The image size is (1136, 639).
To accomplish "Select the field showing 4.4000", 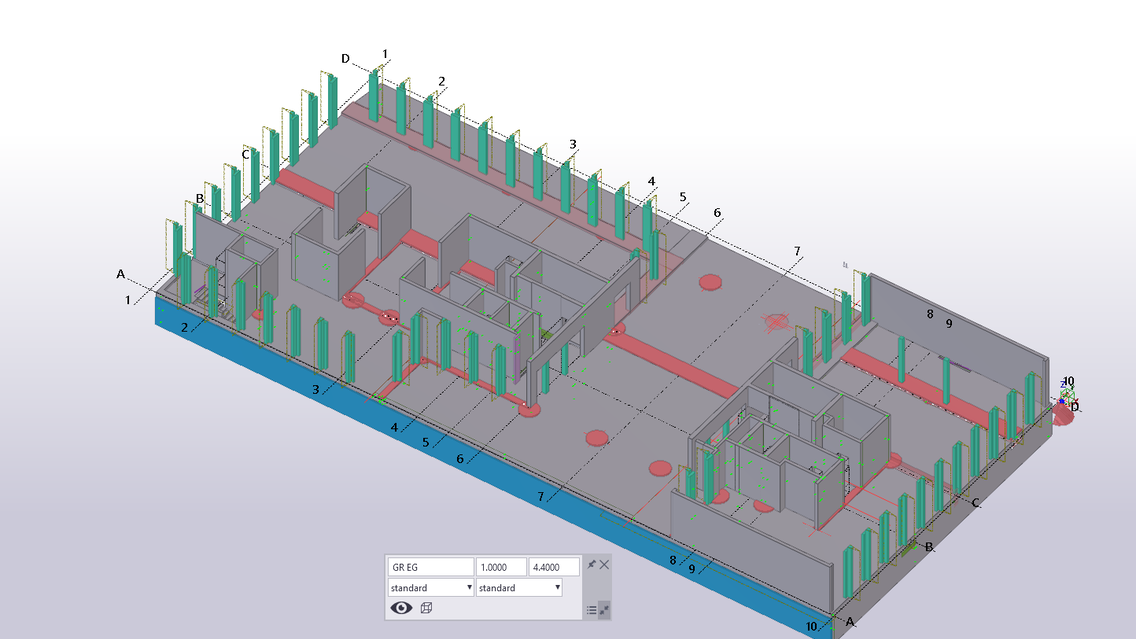I will pos(554,567).
